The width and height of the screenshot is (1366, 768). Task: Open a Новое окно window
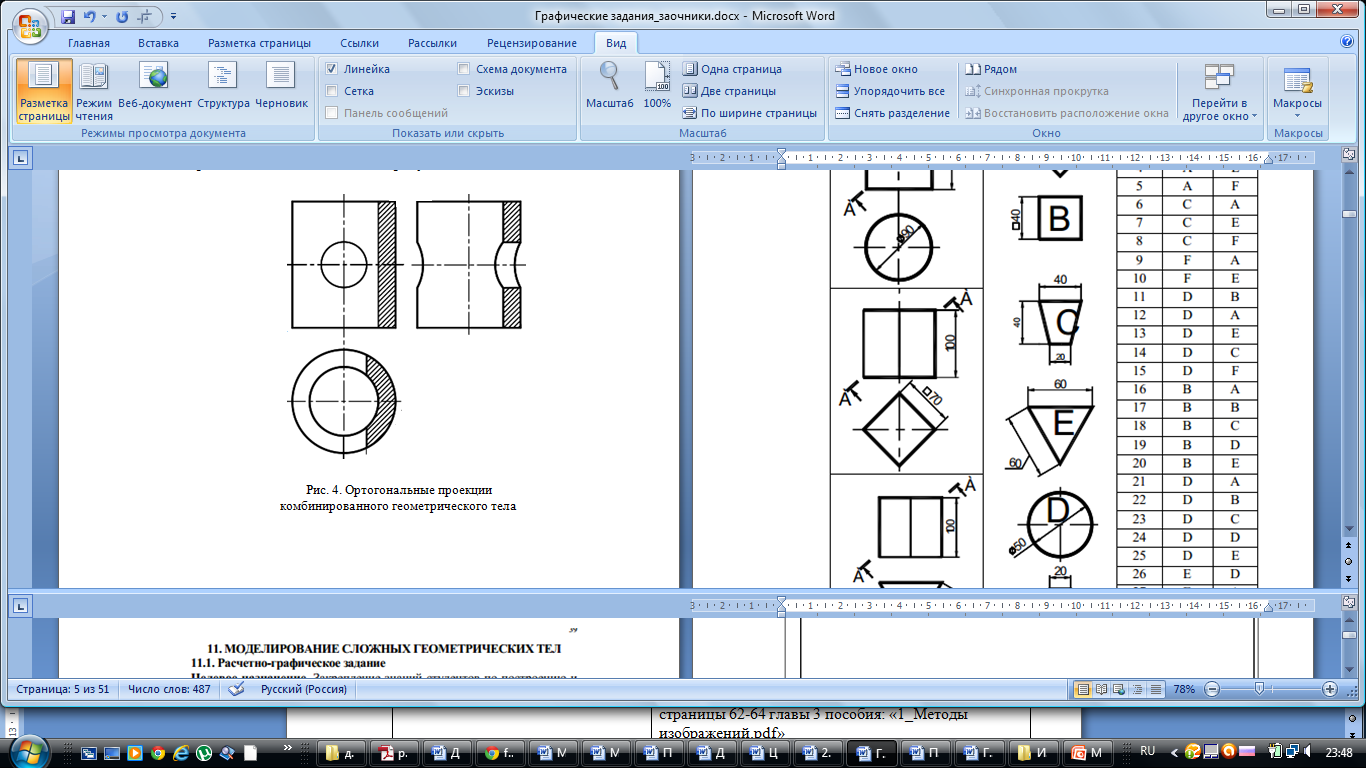coord(876,69)
